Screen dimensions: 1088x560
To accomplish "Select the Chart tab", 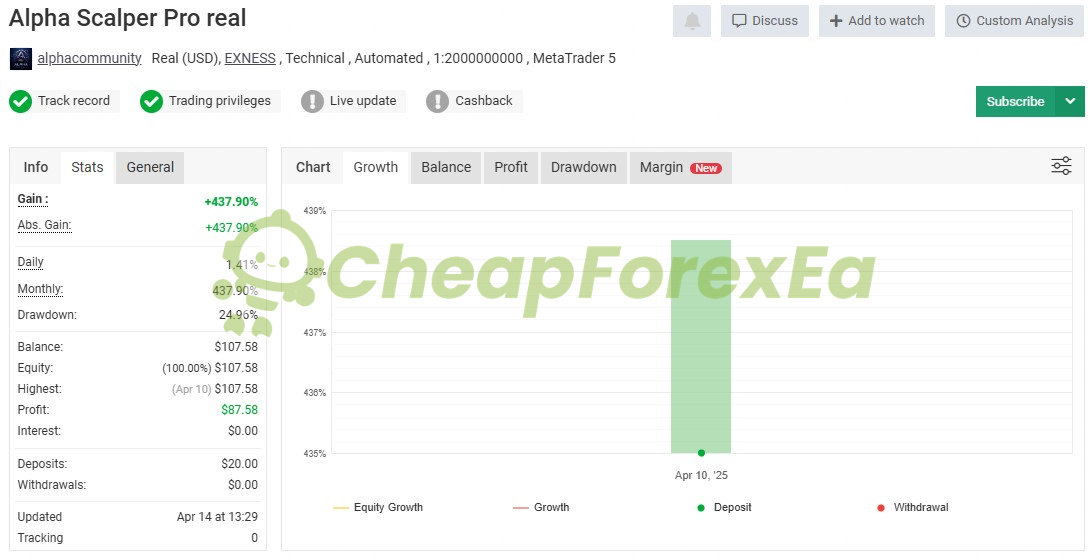I will pos(313,167).
